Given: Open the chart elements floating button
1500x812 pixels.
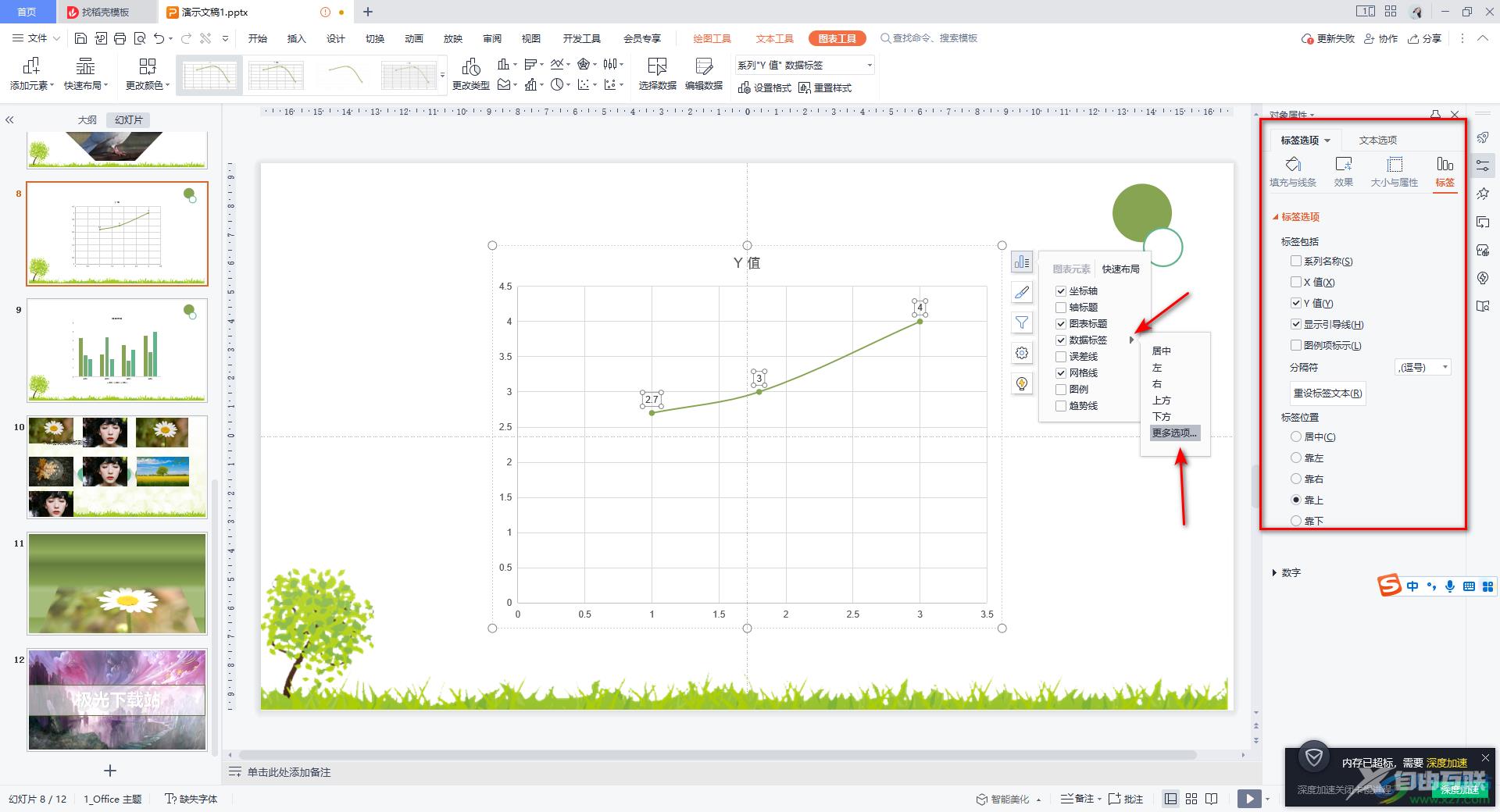Looking at the screenshot, I should 1022,262.
